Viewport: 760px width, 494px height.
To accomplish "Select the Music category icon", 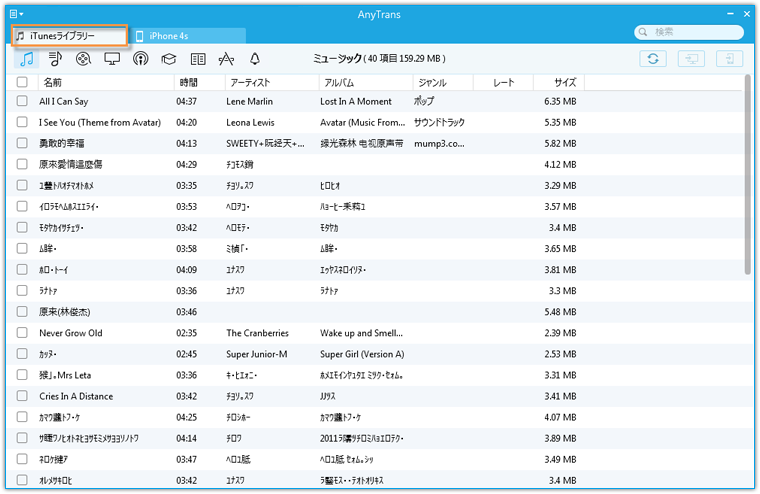I will [x=27, y=59].
